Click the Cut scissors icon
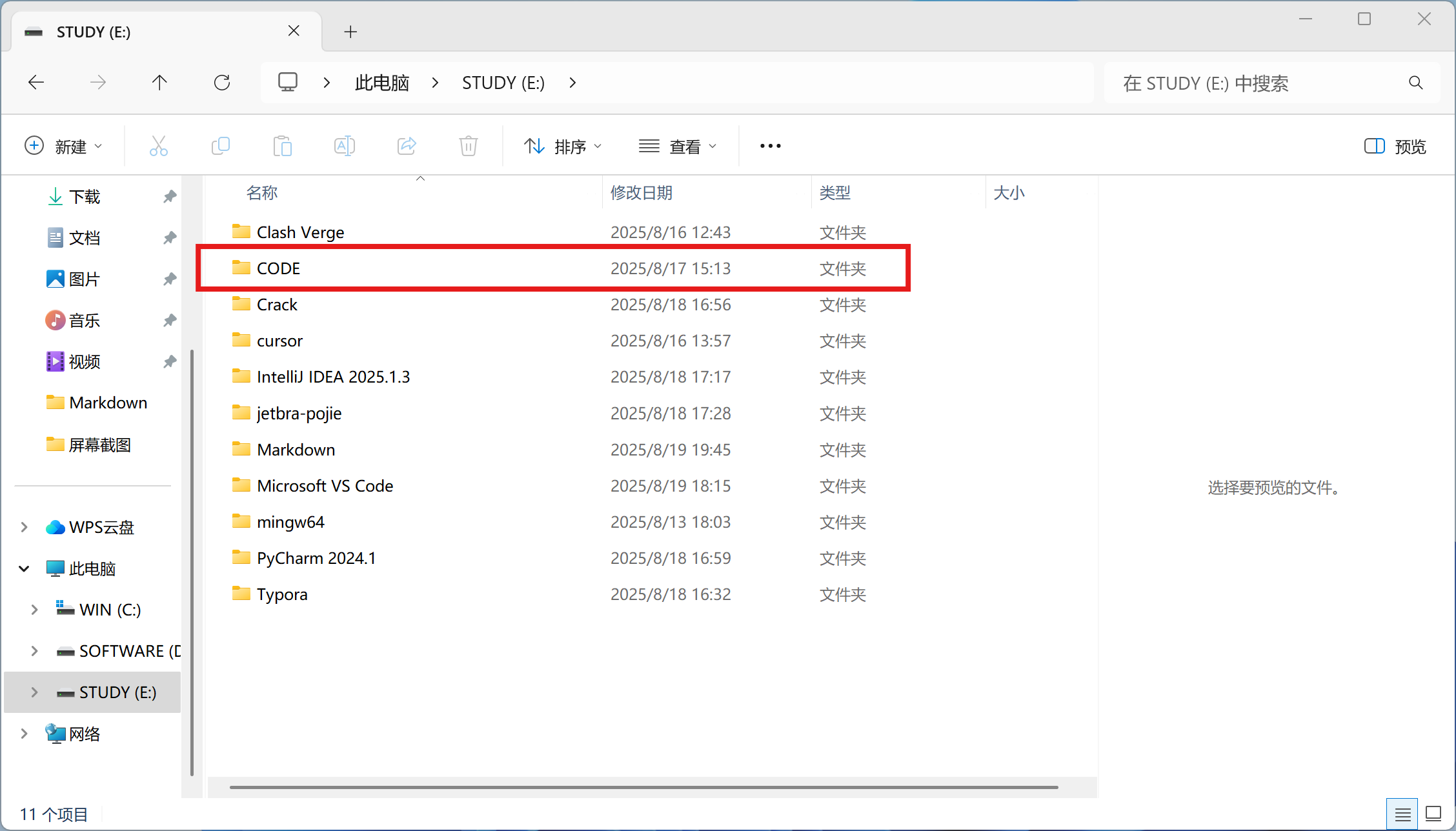Viewport: 1456px width, 831px height. coord(158,146)
